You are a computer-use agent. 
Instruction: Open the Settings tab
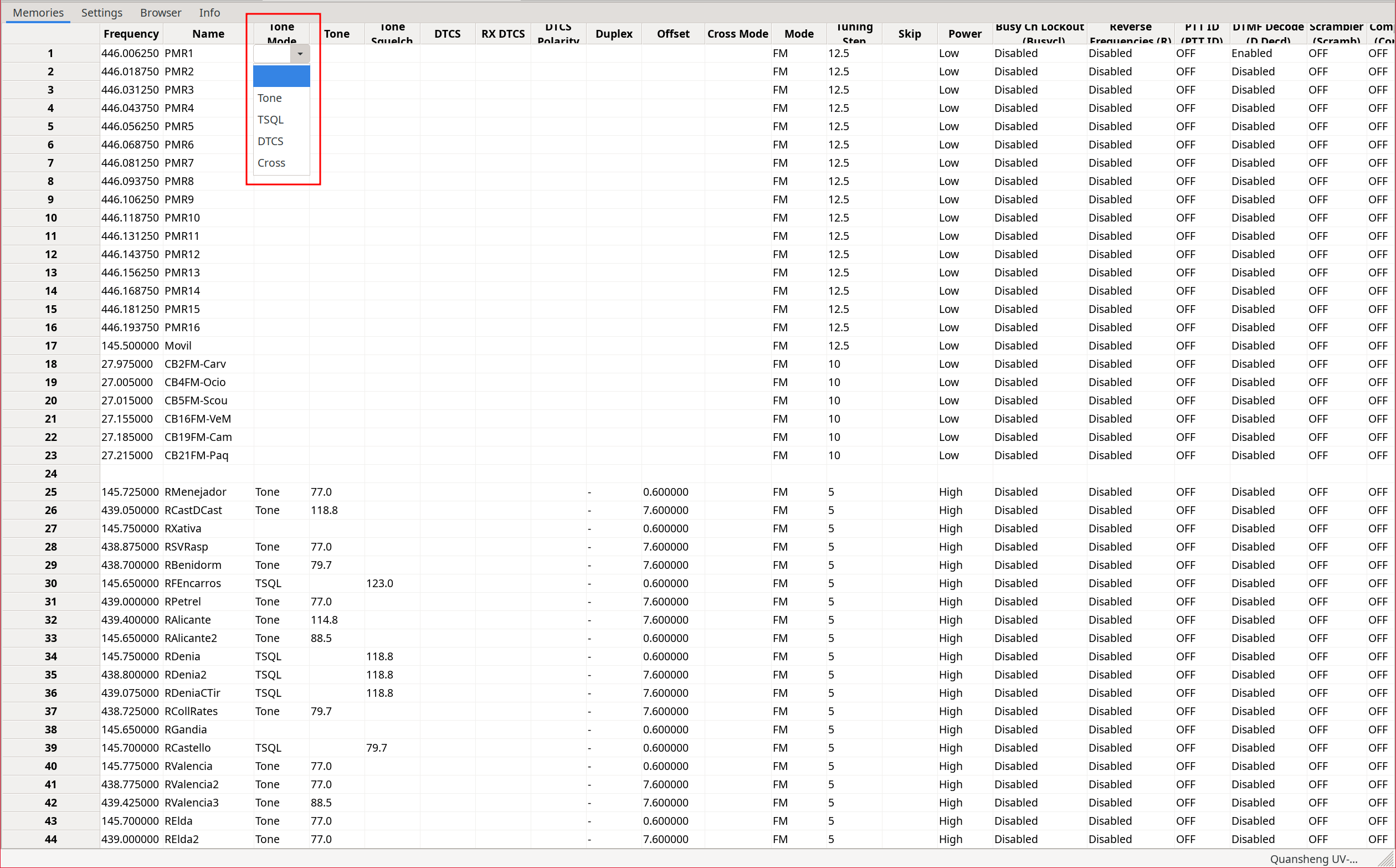(101, 13)
